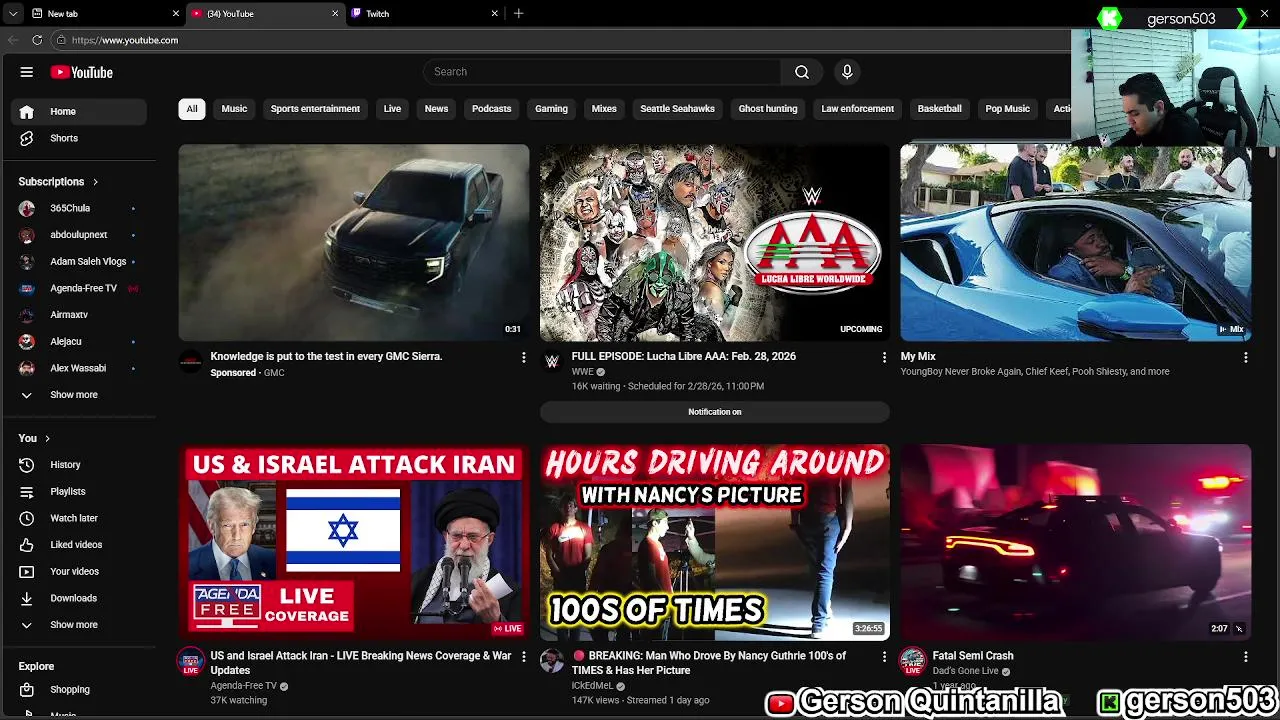This screenshot has height=720, width=1280.
Task: Select Seattle Seahawks filter chip
Action: tap(677, 109)
